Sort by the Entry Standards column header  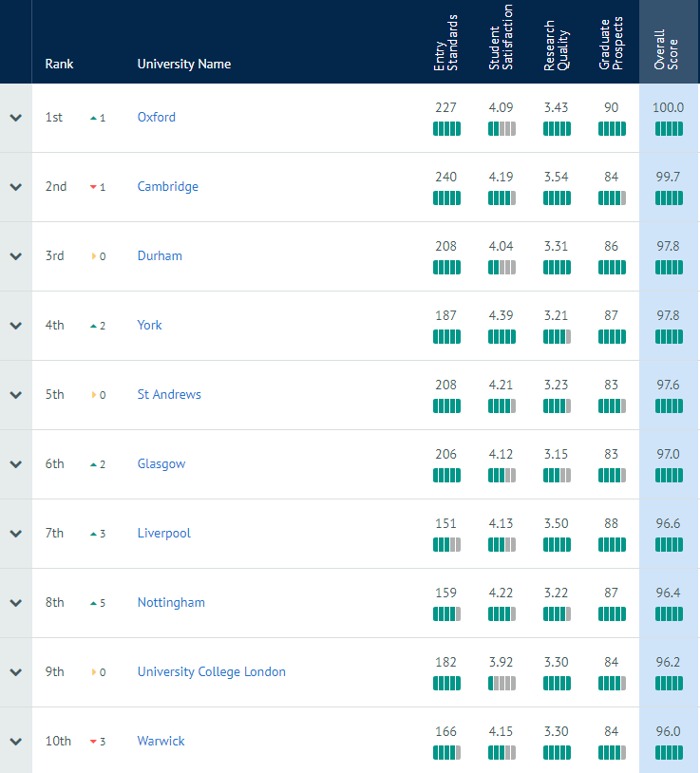click(x=446, y=43)
